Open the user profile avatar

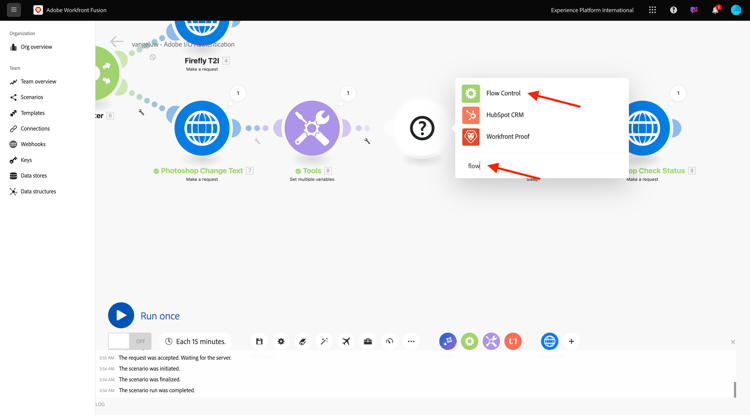tap(736, 10)
